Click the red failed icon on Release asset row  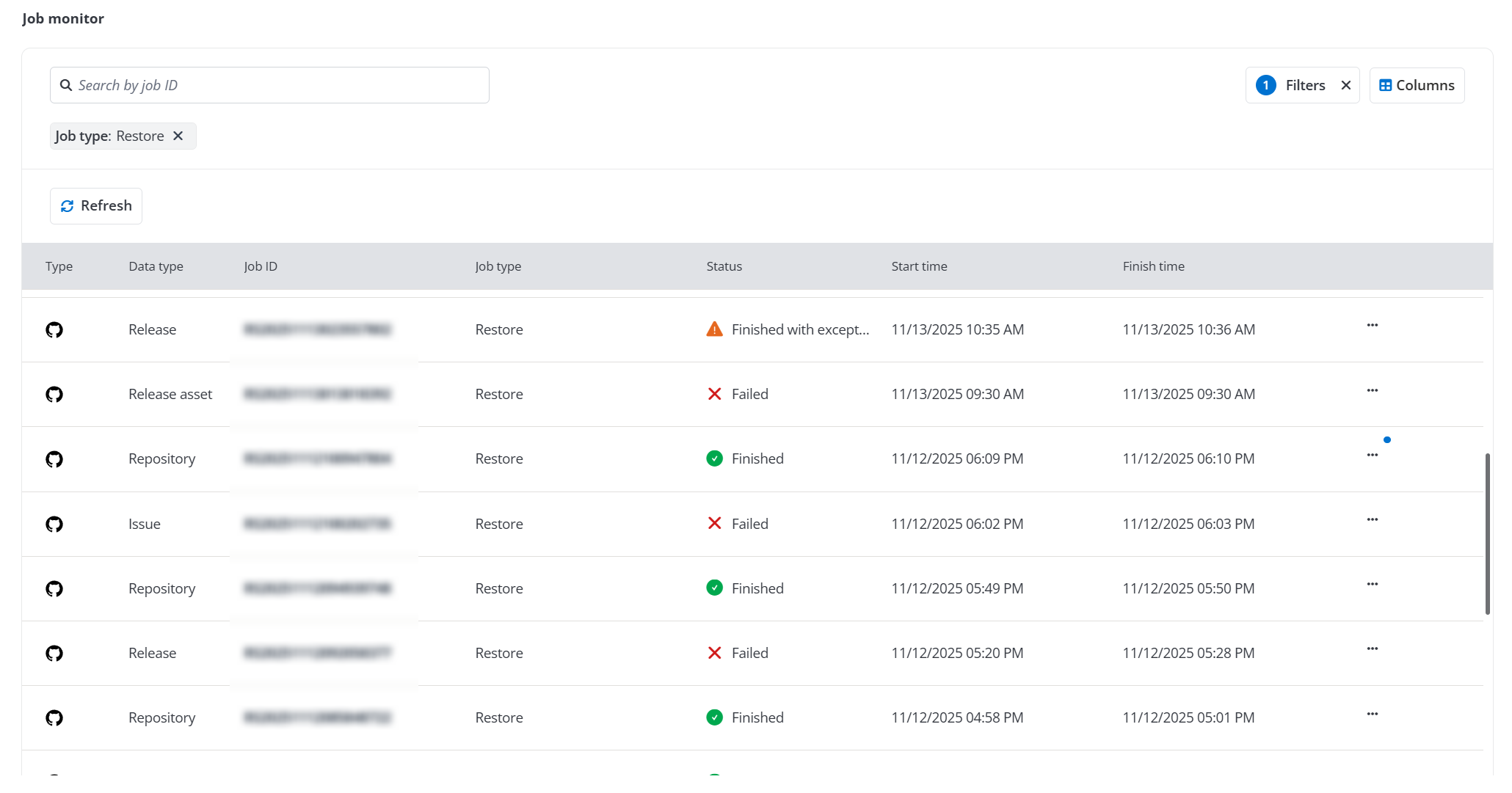click(713, 394)
